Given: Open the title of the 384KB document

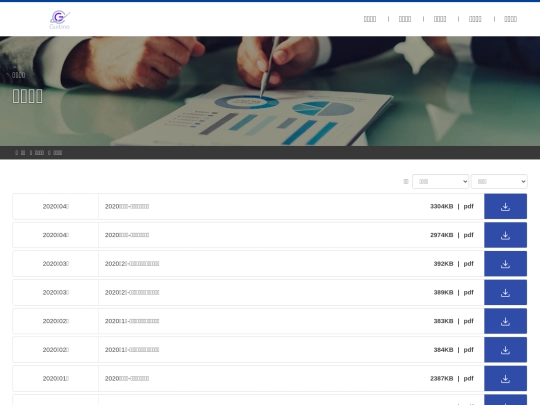Looking at the screenshot, I should coord(132,350).
